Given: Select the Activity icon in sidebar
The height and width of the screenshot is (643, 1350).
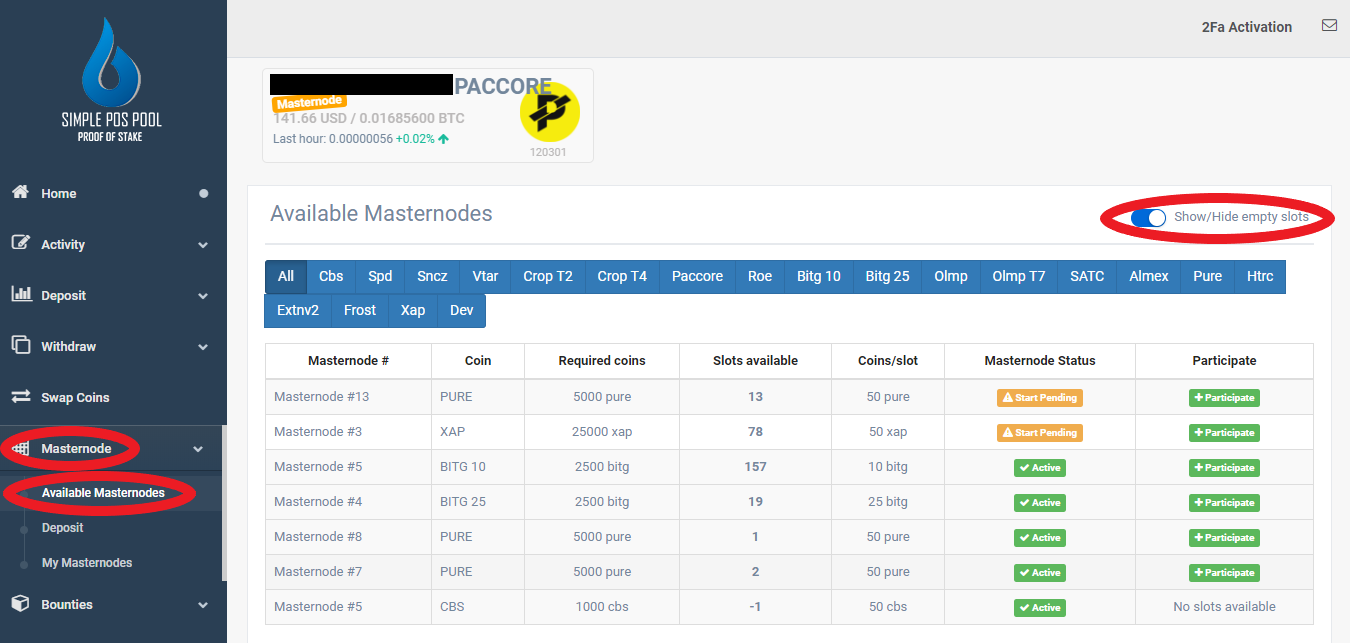Looking at the screenshot, I should (19, 244).
